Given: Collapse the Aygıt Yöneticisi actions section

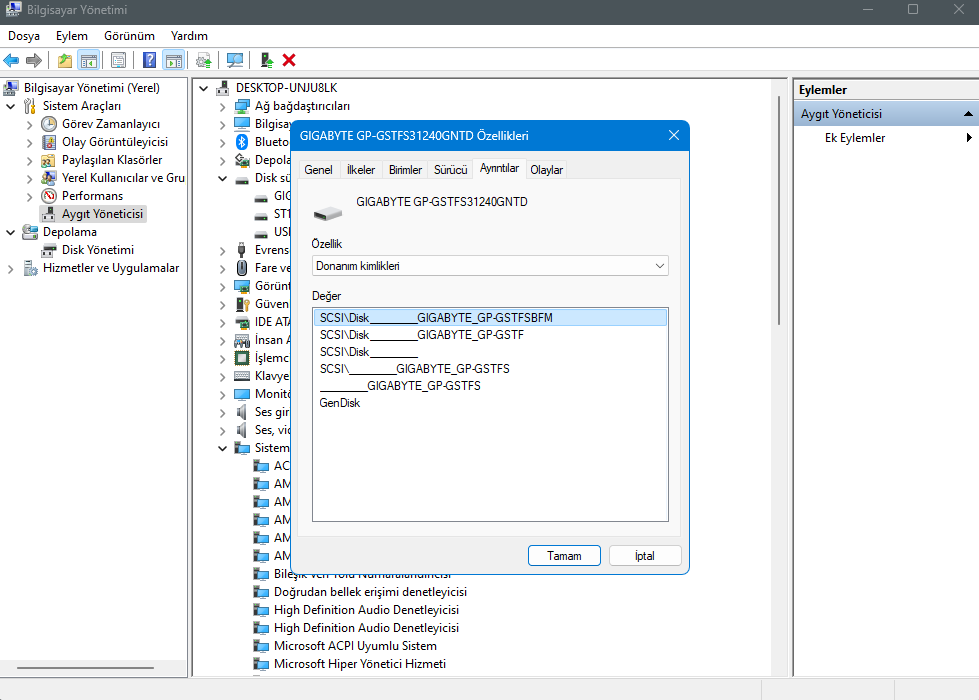Looking at the screenshot, I should click(x=968, y=114).
